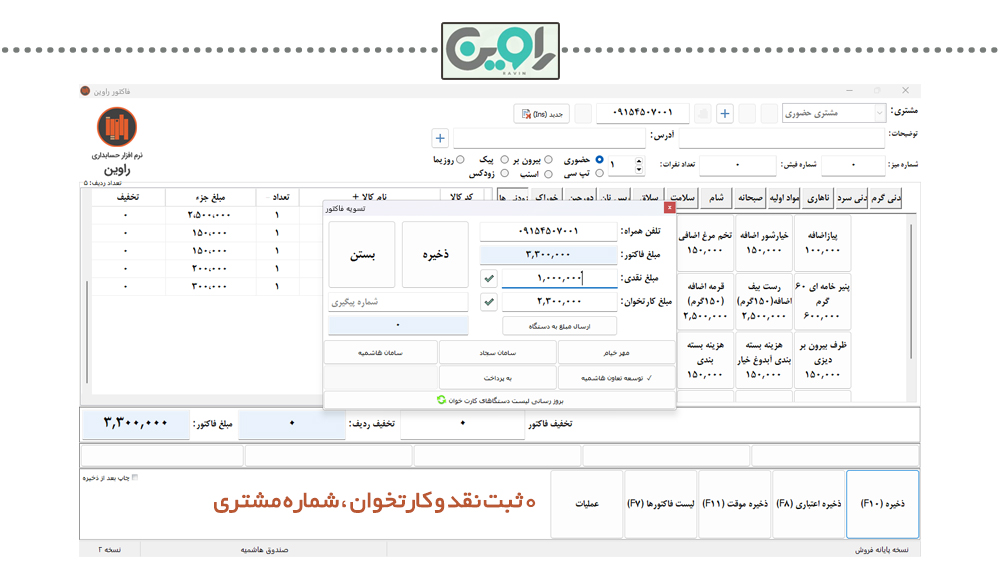Click the green checkmark beside the card reader amount

[x=489, y=301]
